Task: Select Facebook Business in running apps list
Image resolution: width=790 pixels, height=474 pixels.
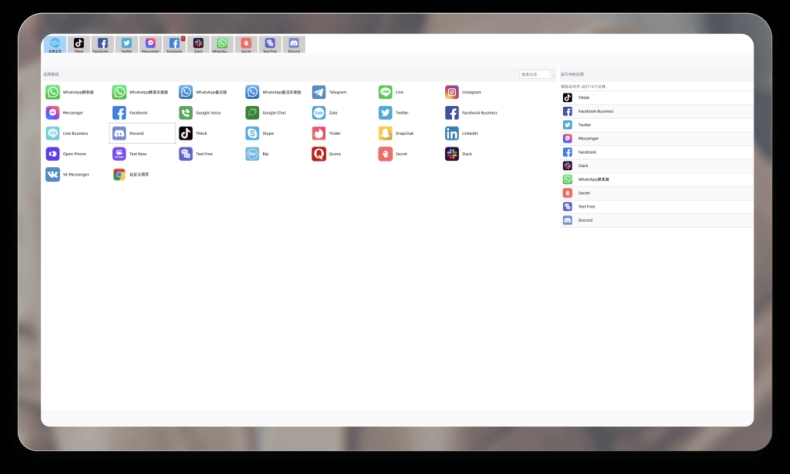Action: pyautogui.click(x=596, y=111)
